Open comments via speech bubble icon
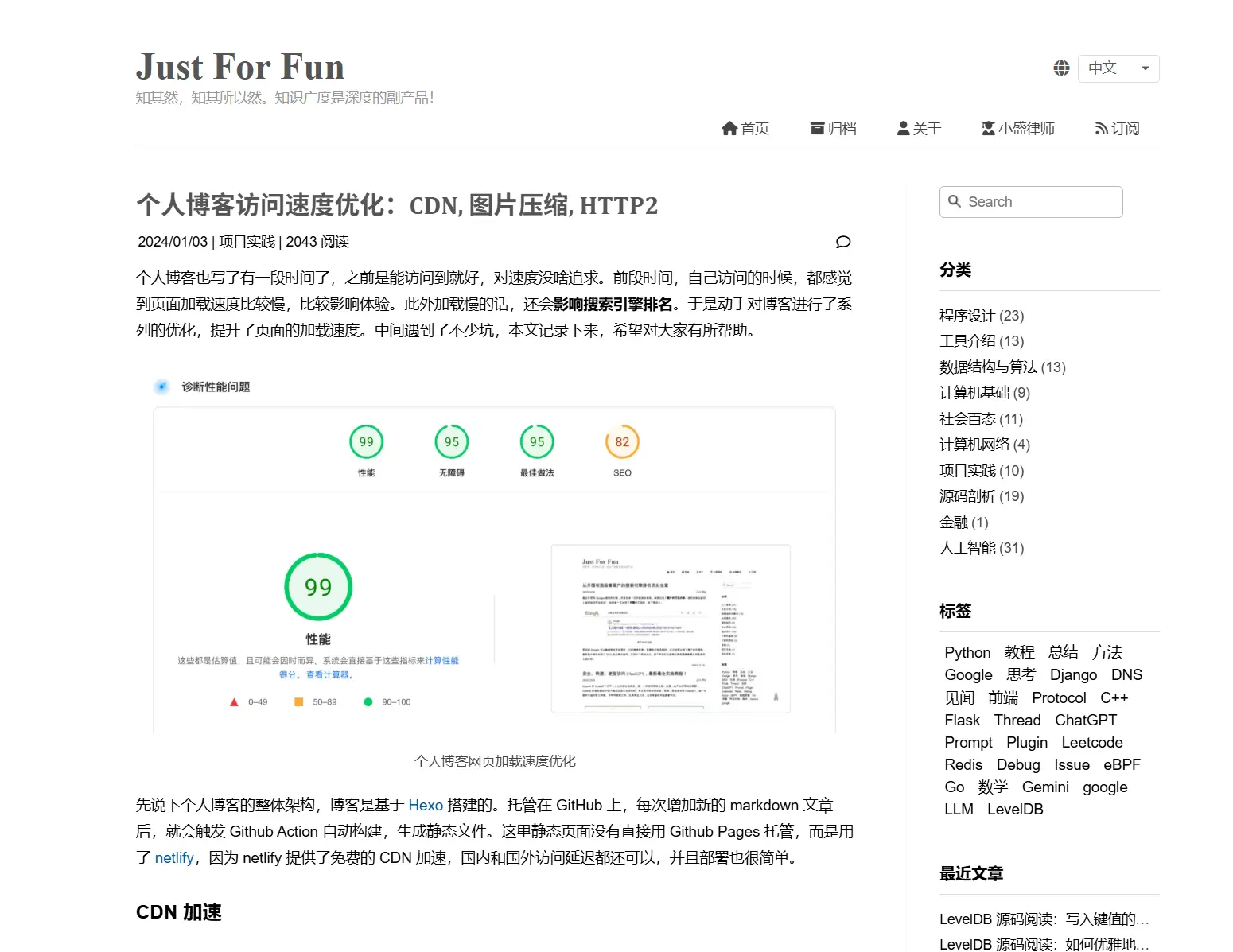Image resolution: width=1233 pixels, height=952 pixels. pos(843,242)
